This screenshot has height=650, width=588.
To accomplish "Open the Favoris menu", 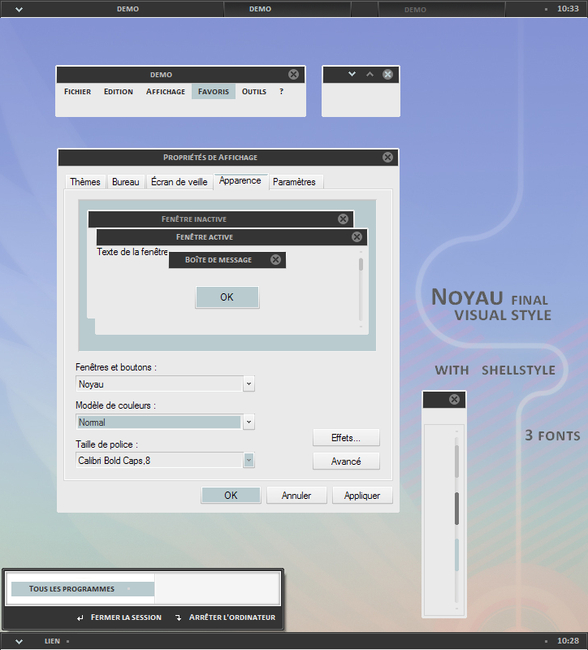I will pyautogui.click(x=214, y=92).
